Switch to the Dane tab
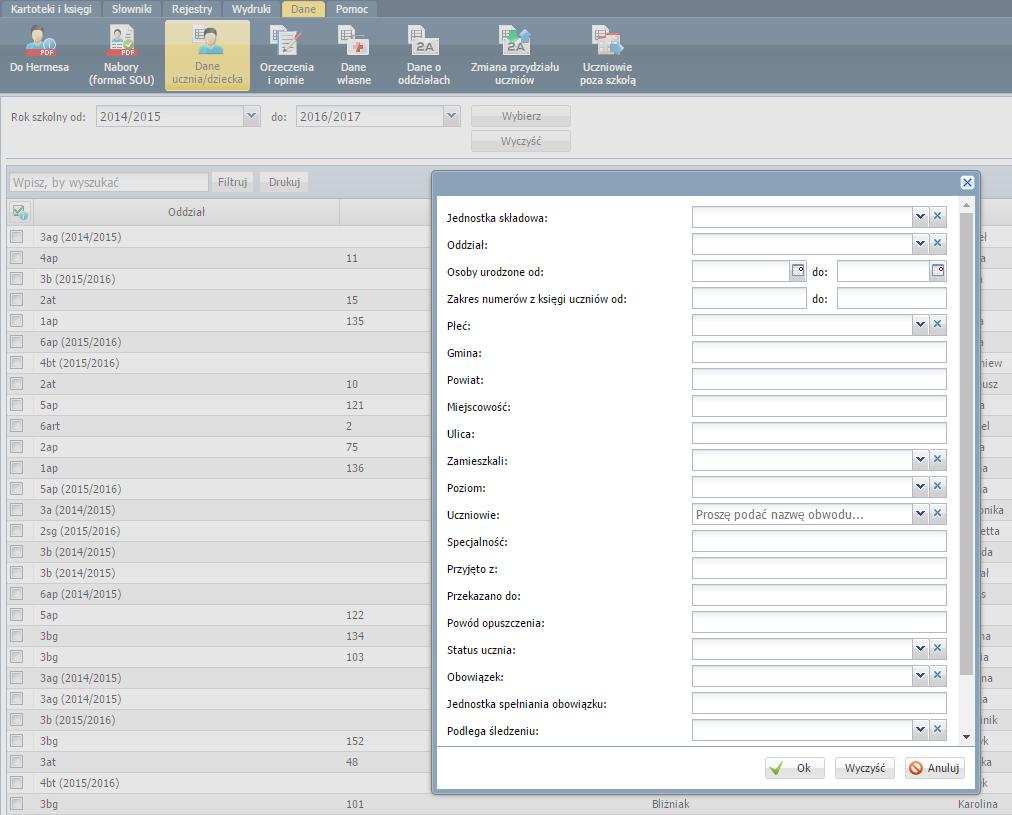This screenshot has height=815, width=1012. point(303,9)
